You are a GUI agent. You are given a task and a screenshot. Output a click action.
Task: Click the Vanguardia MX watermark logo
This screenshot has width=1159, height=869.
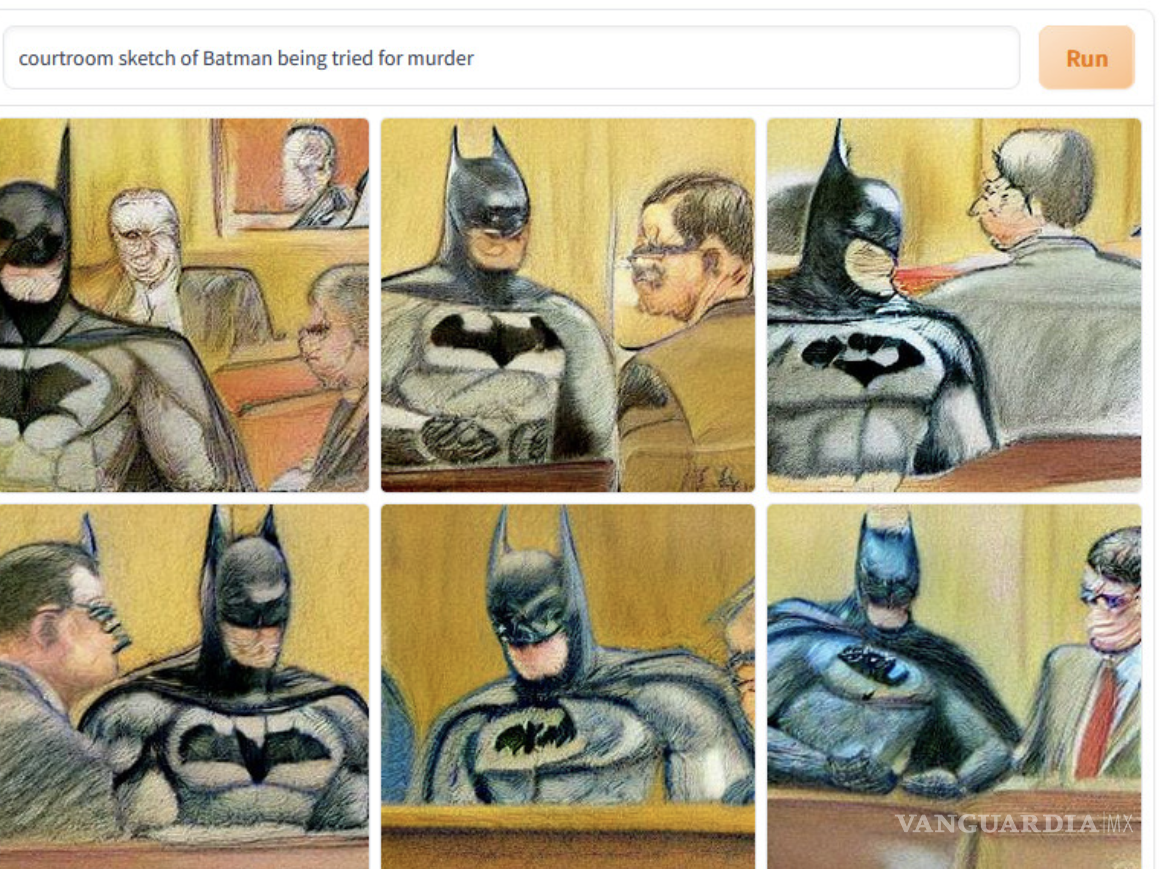1013,823
